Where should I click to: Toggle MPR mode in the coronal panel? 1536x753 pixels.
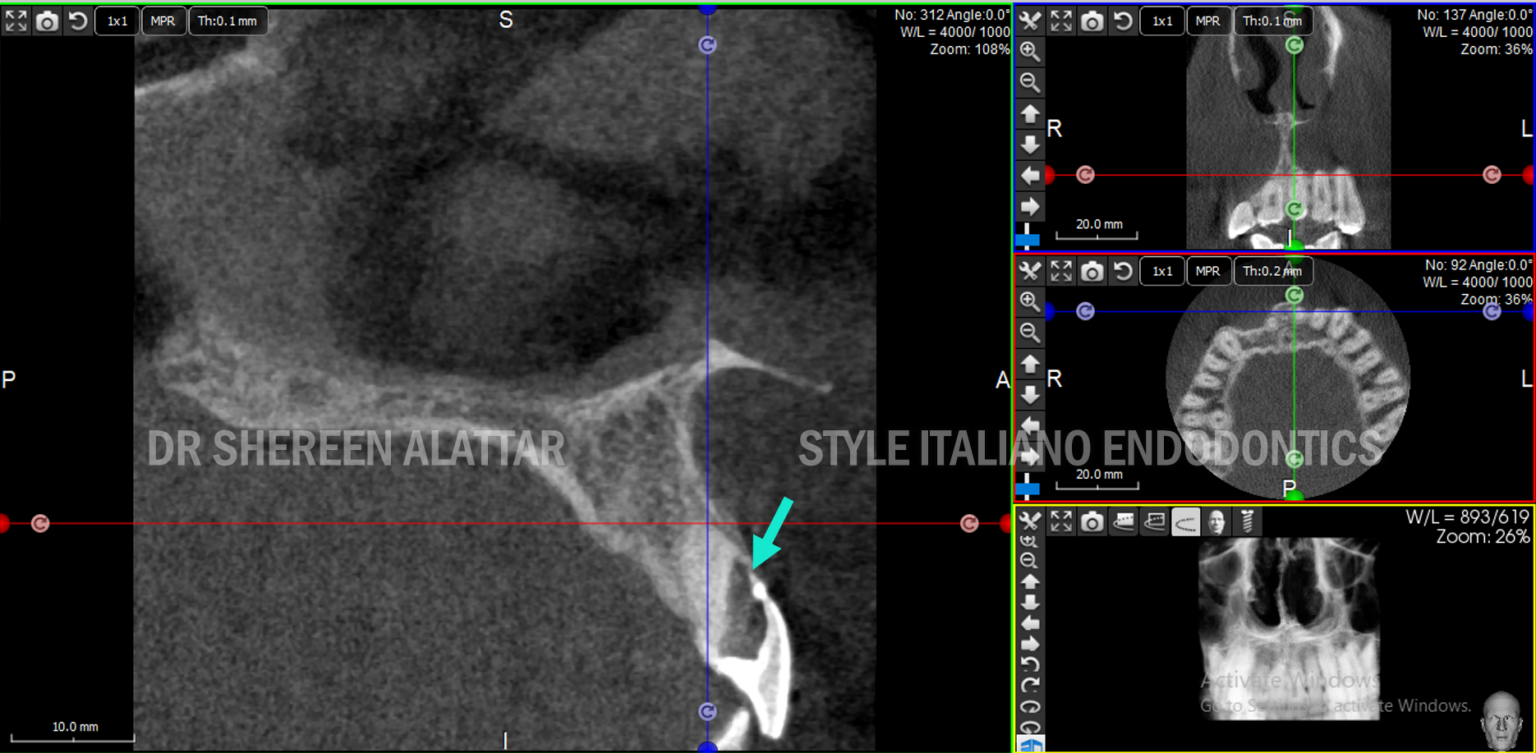[x=1208, y=20]
